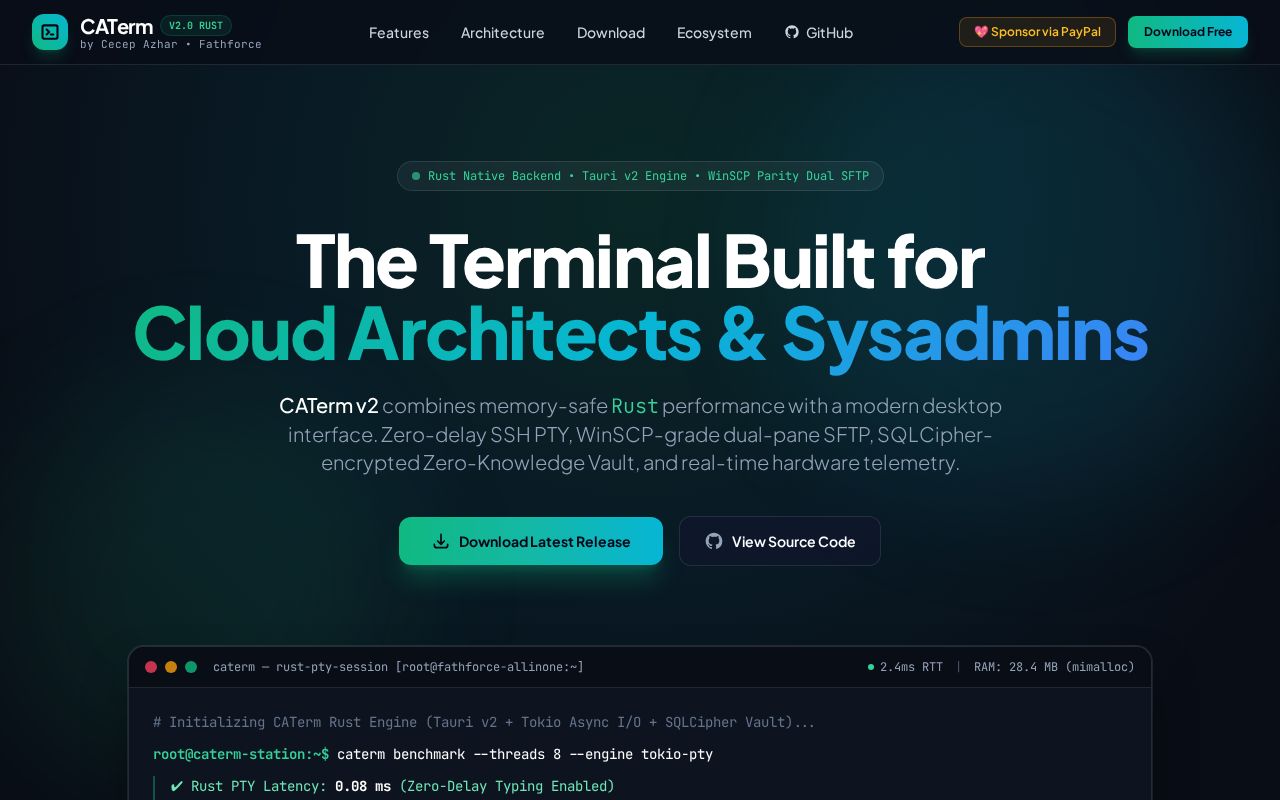Click the green dot in terminal title bar
The width and height of the screenshot is (1280, 800).
click(x=191, y=667)
